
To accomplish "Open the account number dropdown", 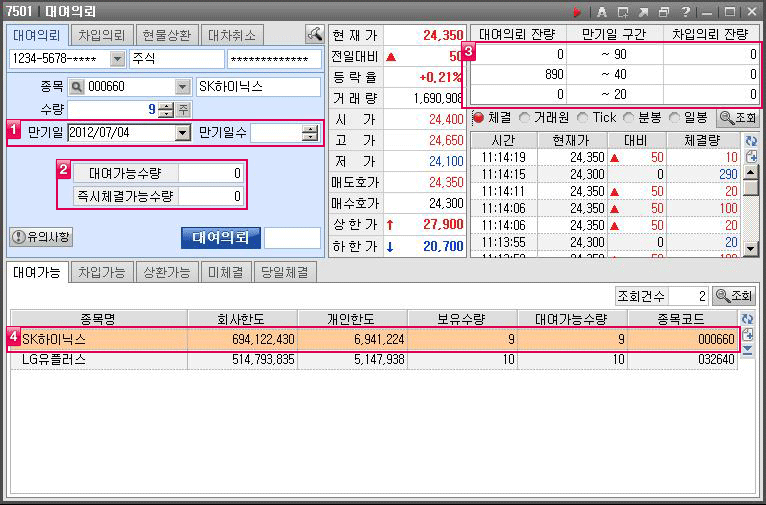I will point(118,59).
